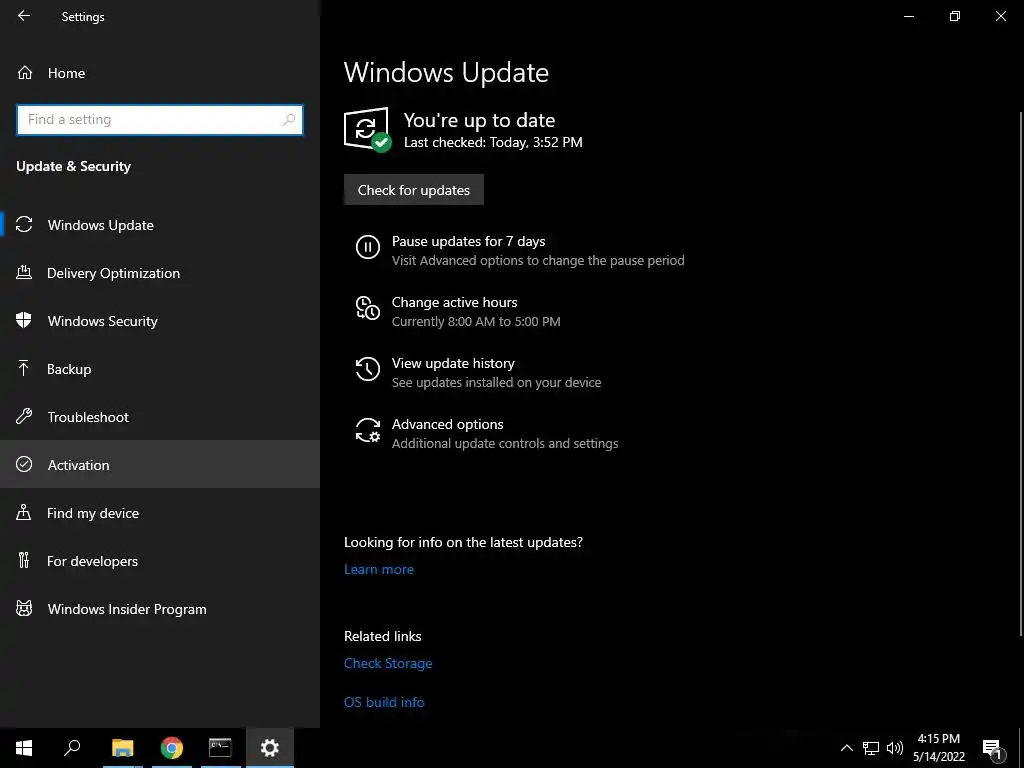Click the For developers tools icon
Screen dimensions: 1024x768
(24, 560)
